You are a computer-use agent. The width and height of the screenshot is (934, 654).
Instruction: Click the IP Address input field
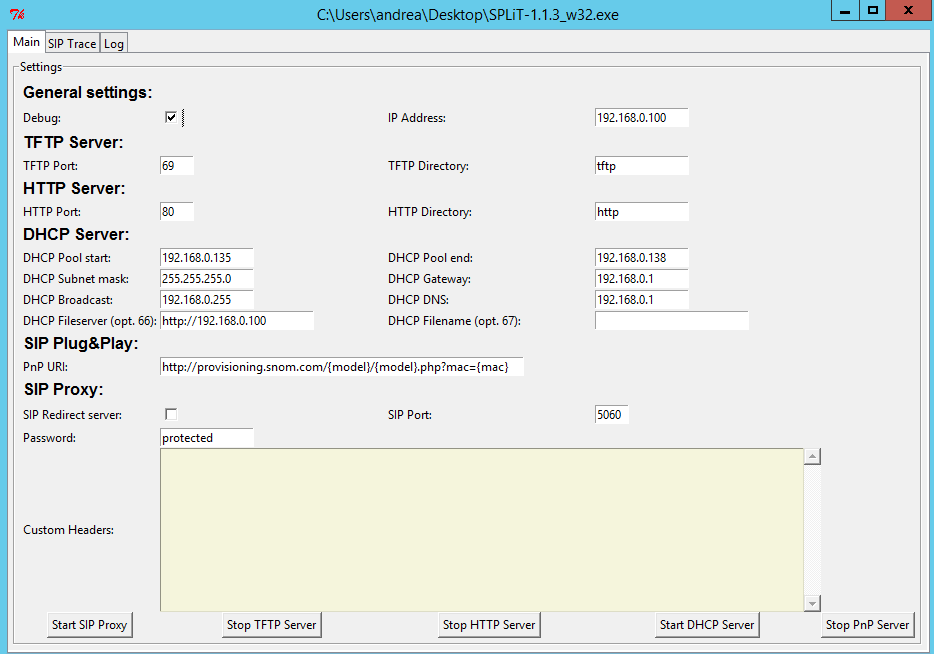coord(642,117)
